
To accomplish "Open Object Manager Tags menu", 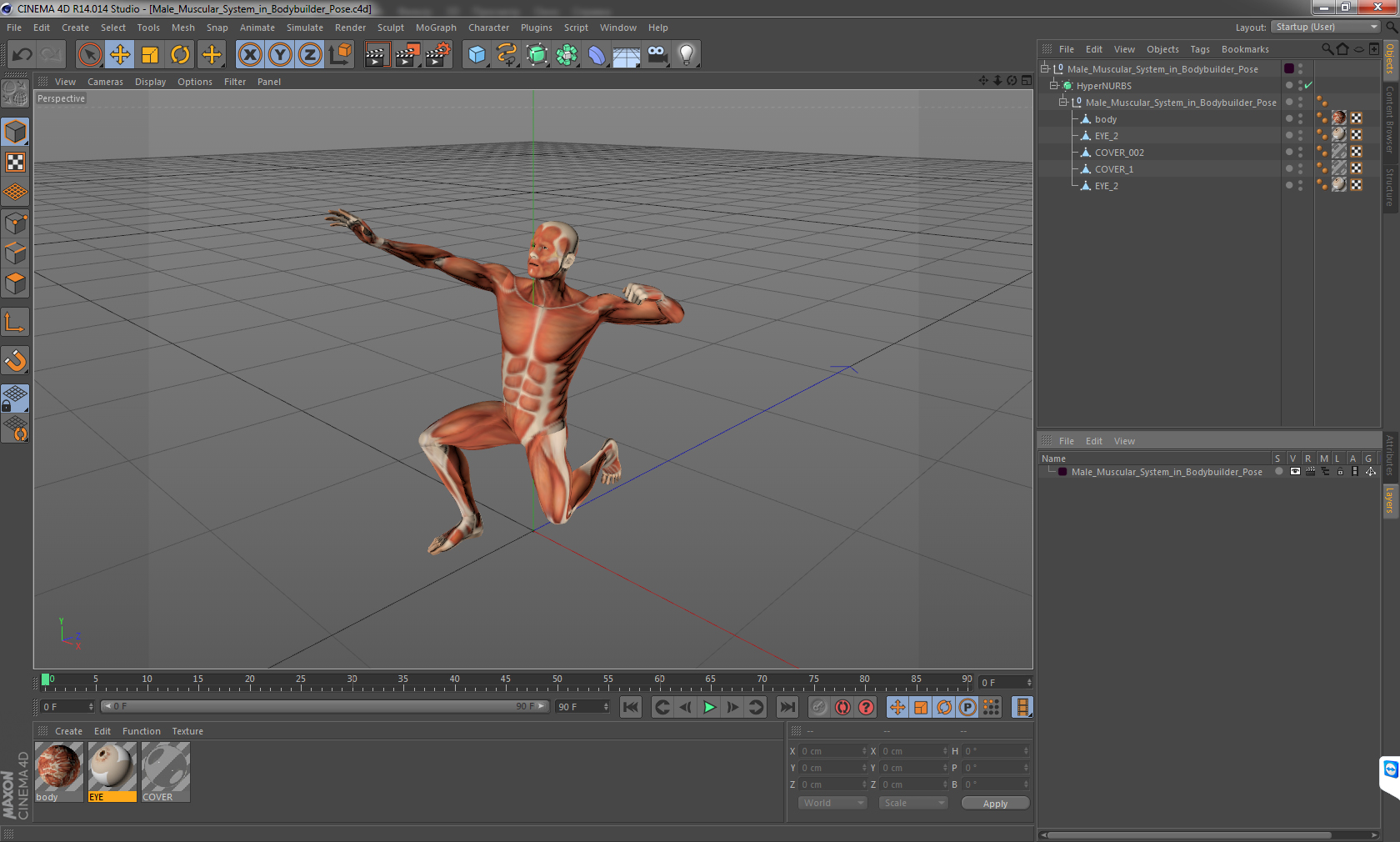I will point(1200,49).
